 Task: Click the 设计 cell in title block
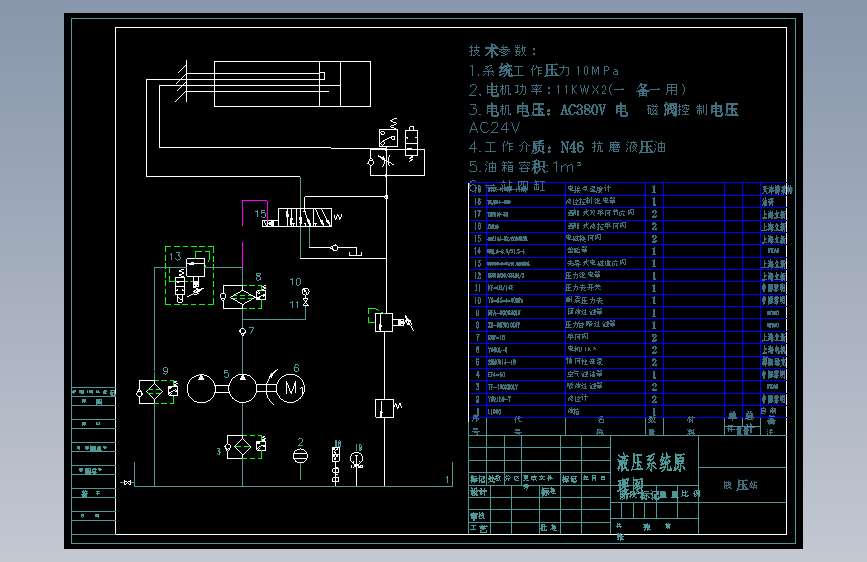[478, 492]
